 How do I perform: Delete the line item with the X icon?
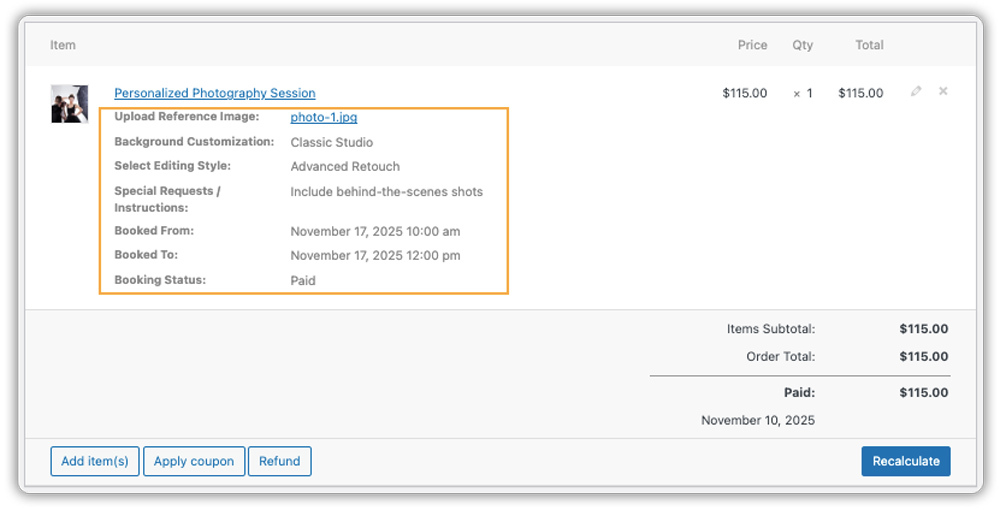(x=943, y=92)
